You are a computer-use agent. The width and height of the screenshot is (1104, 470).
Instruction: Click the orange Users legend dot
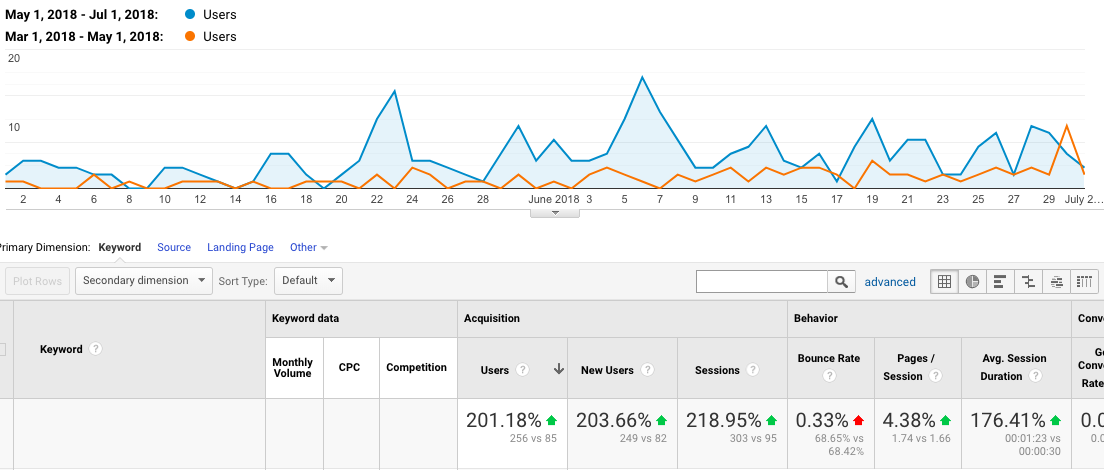[189, 37]
